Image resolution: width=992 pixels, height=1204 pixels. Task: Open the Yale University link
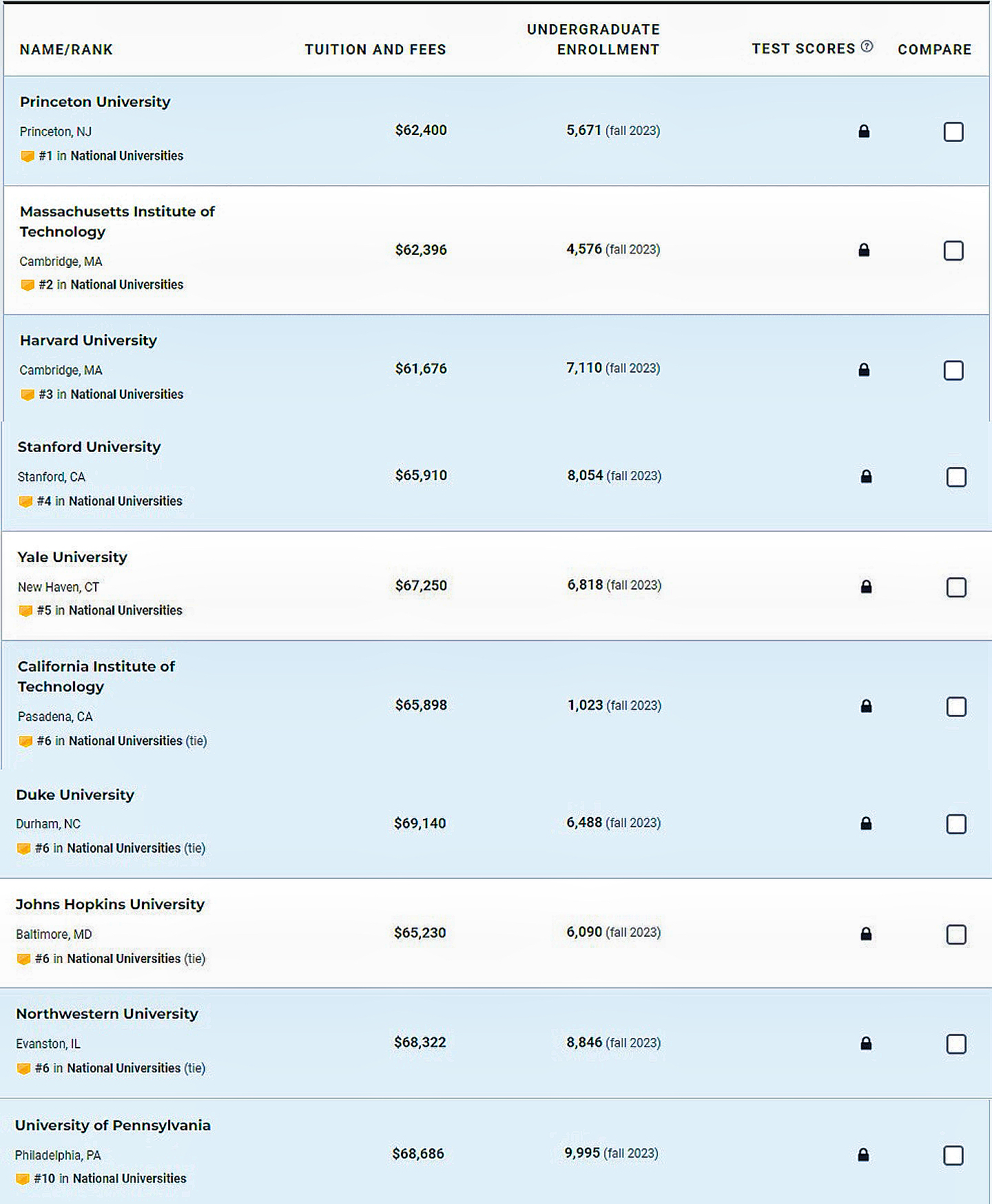pos(72,557)
